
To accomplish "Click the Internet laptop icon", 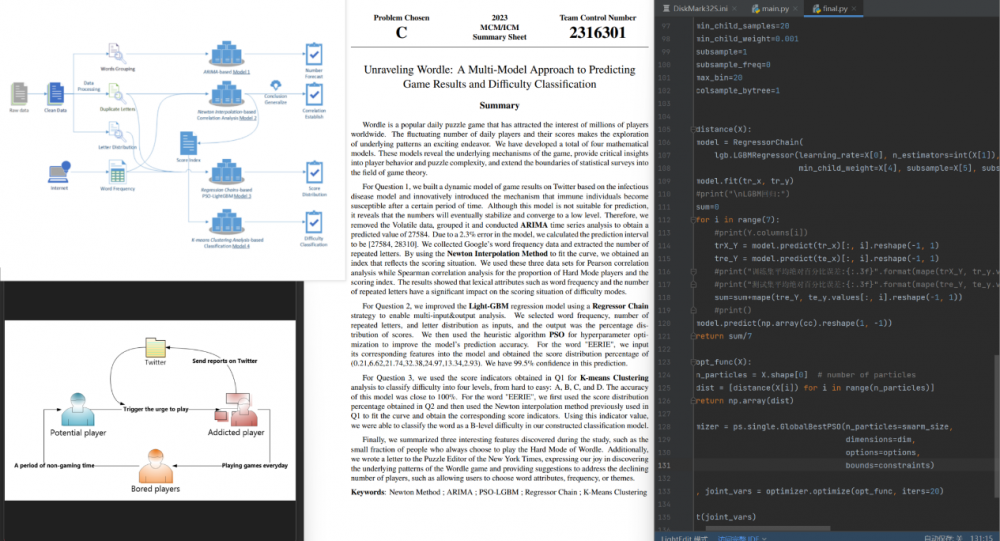I will pos(59,172).
